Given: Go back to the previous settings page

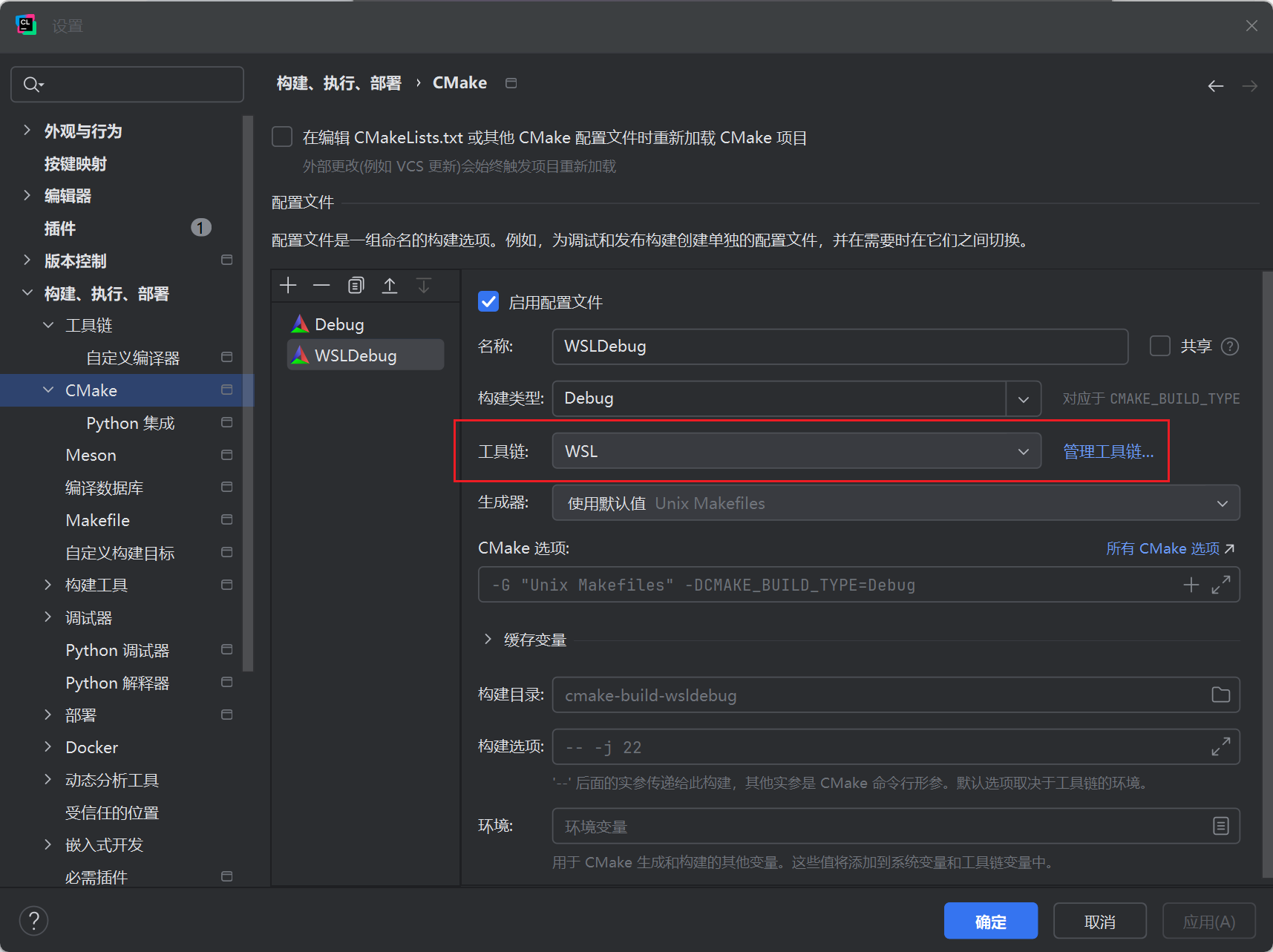Looking at the screenshot, I should [1216, 86].
